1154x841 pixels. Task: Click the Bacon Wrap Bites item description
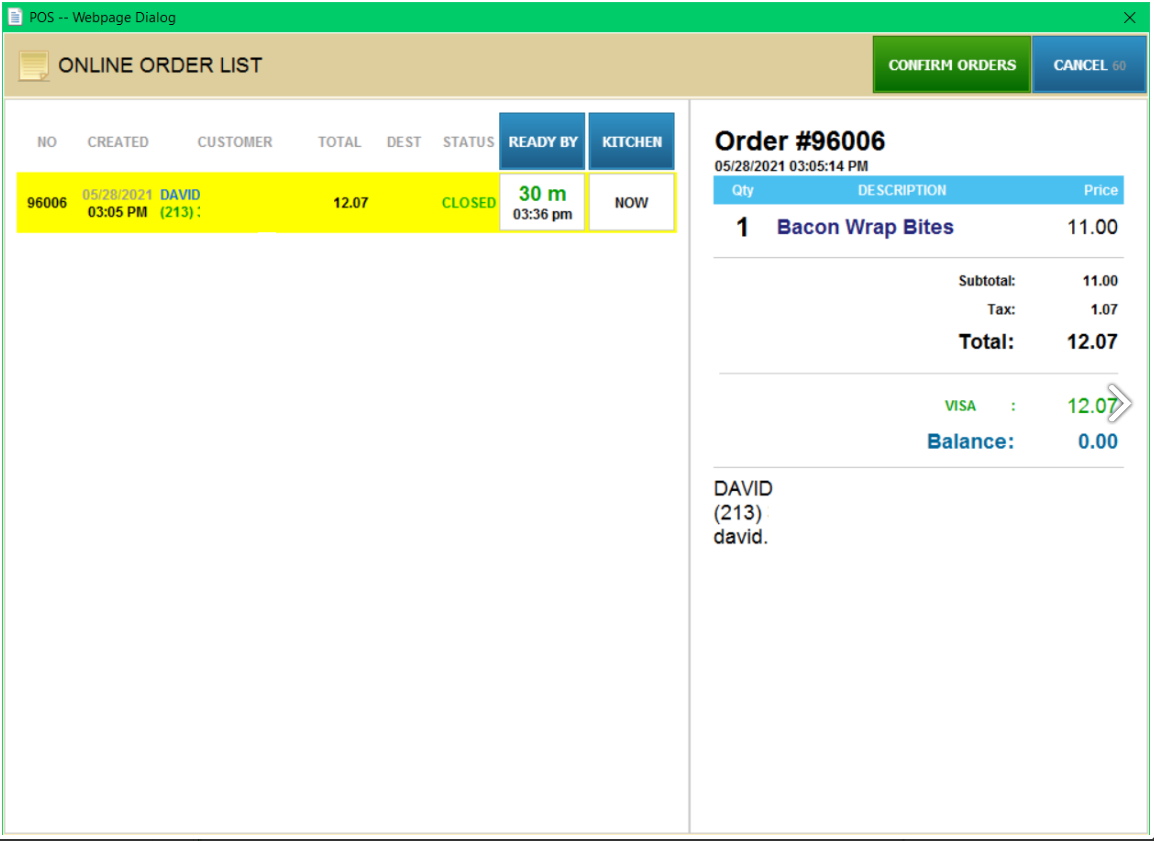[865, 227]
